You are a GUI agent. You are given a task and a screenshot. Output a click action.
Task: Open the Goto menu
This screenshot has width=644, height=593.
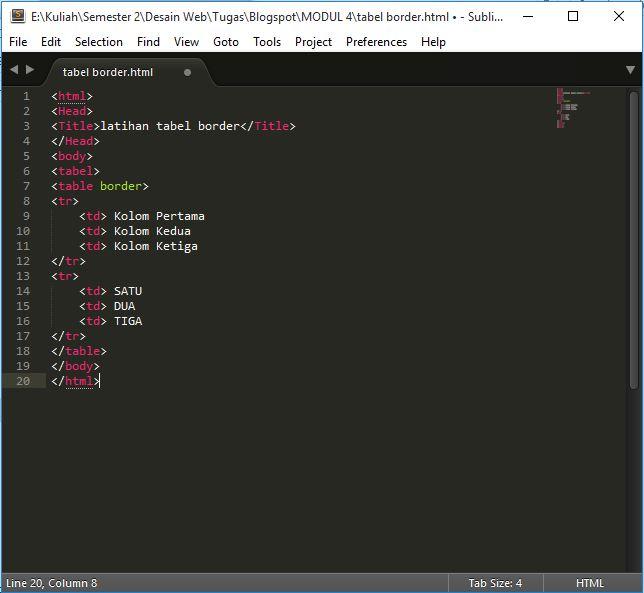[226, 42]
